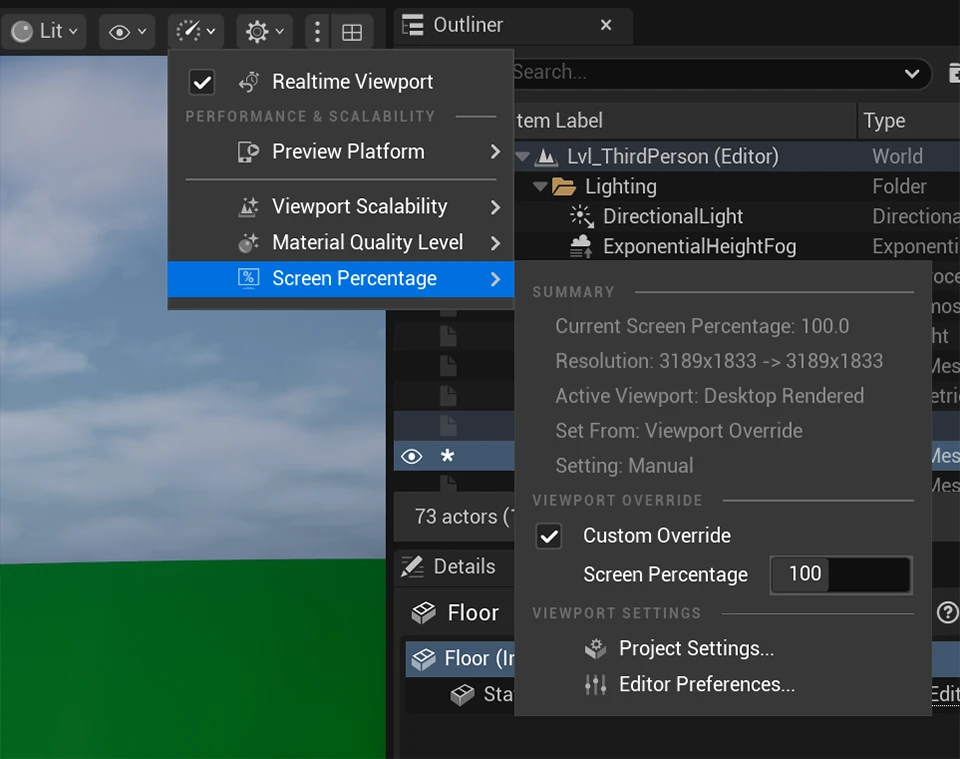Click the help question mark icon in Details
The image size is (960, 759).
click(948, 613)
